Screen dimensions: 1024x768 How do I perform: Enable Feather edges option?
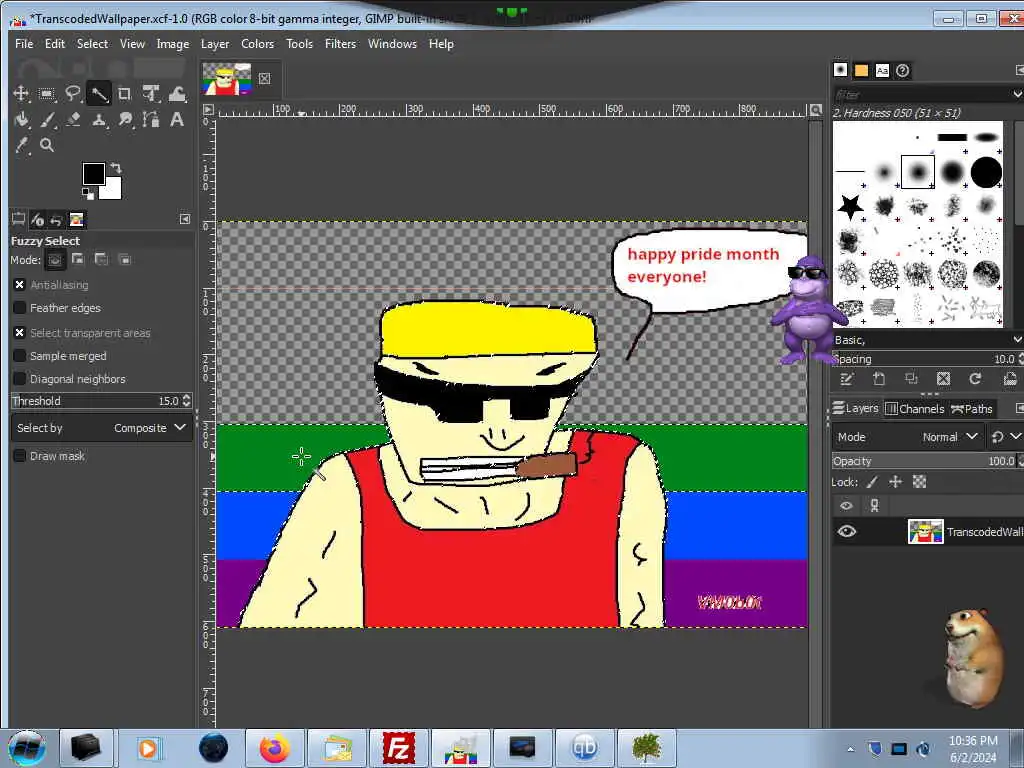click(20, 308)
